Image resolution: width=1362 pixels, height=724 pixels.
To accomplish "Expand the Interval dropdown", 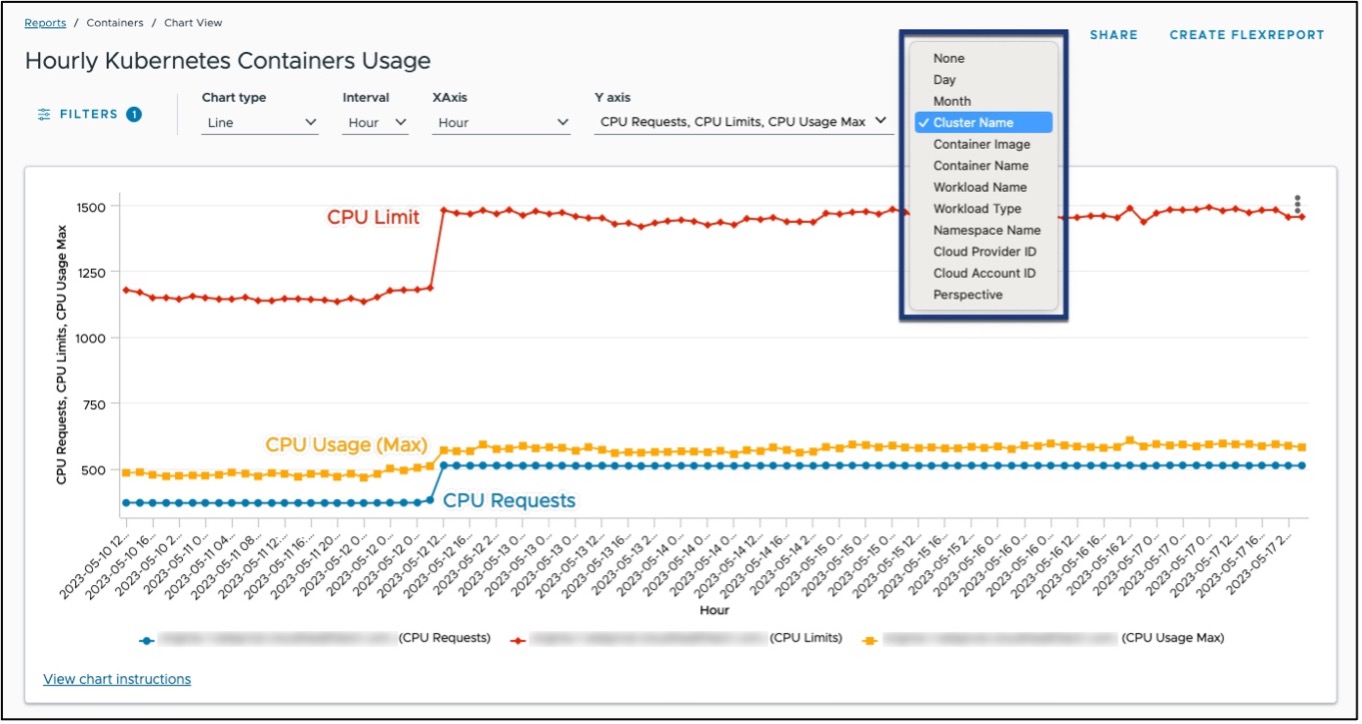I will (x=374, y=122).
